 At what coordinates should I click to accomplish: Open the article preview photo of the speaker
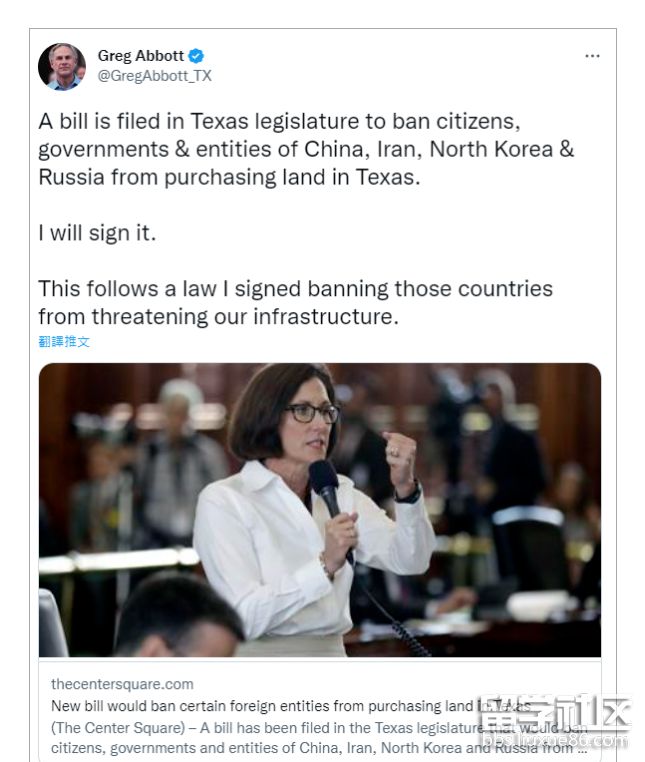click(x=320, y=509)
